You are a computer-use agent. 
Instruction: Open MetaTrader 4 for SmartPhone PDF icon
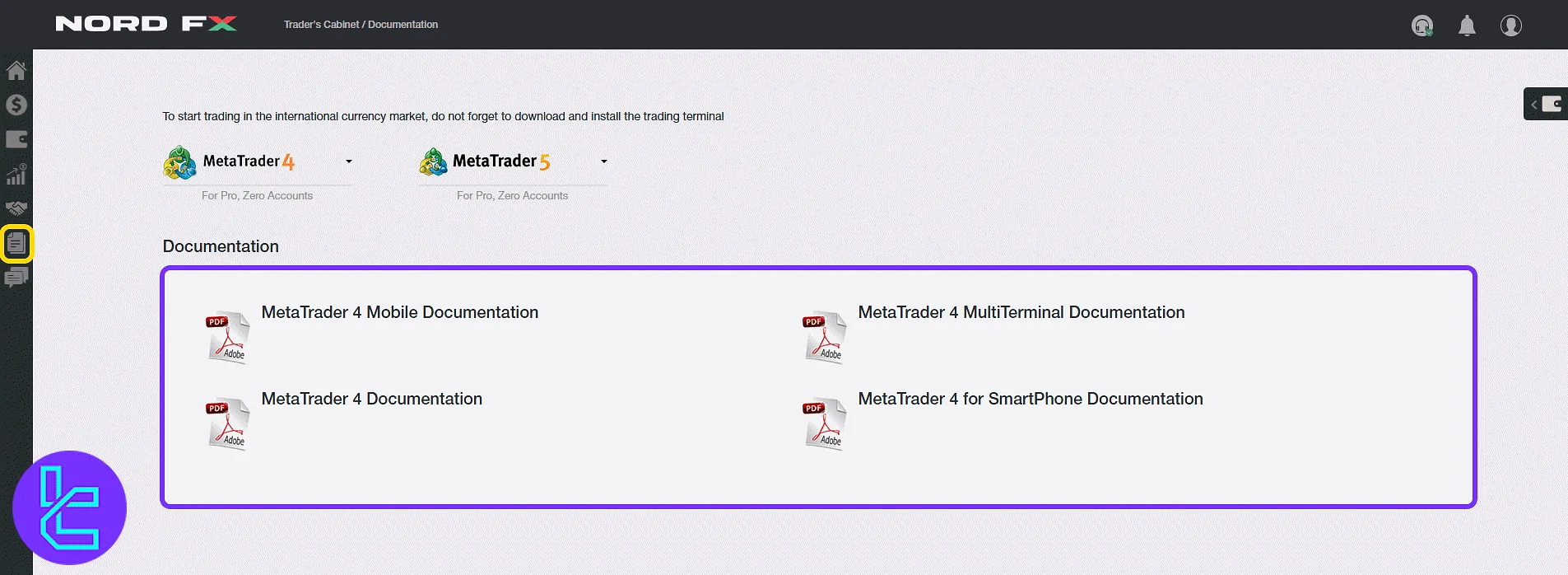click(x=824, y=423)
